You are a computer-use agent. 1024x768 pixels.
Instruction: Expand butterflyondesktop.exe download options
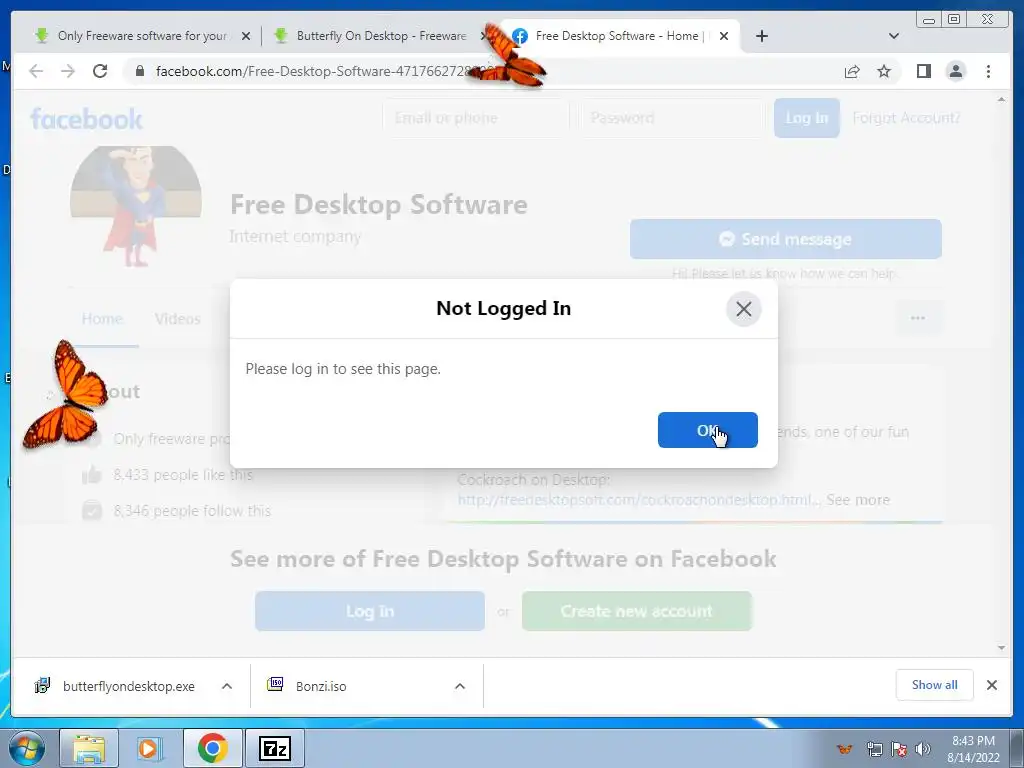click(x=227, y=686)
